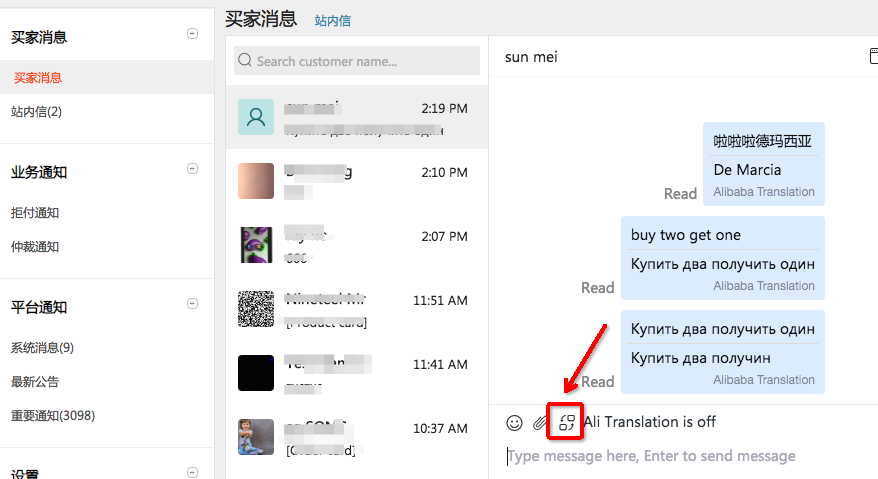Screen dimensions: 878x479
Task: Collapse the 买家消息 sidebar section
Action: click(x=192, y=34)
